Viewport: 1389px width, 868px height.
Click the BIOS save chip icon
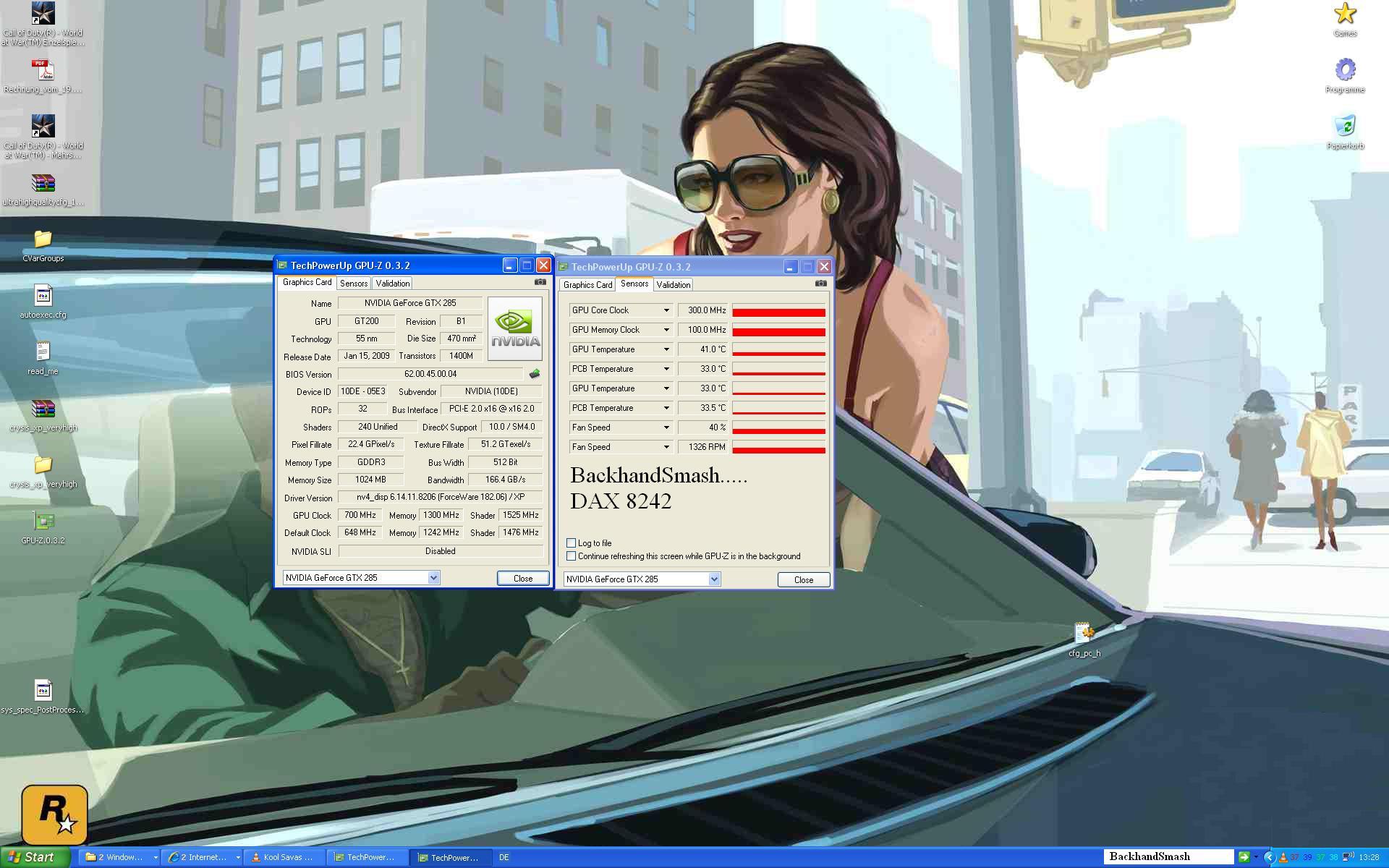point(535,374)
